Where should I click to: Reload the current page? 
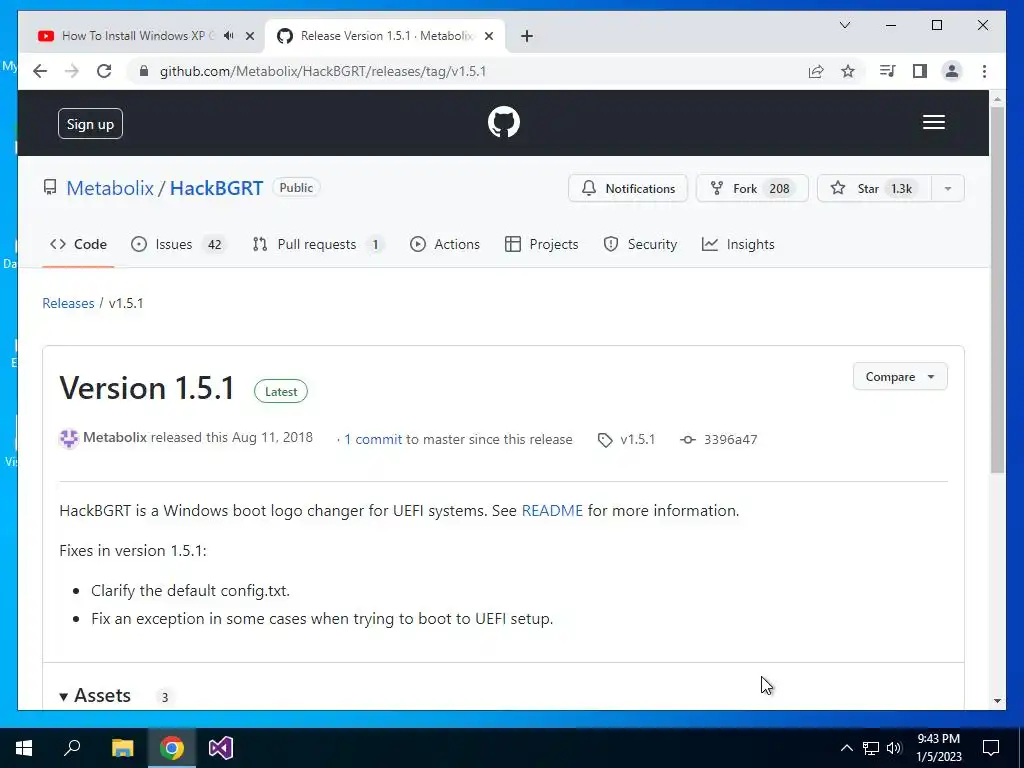coord(104,71)
